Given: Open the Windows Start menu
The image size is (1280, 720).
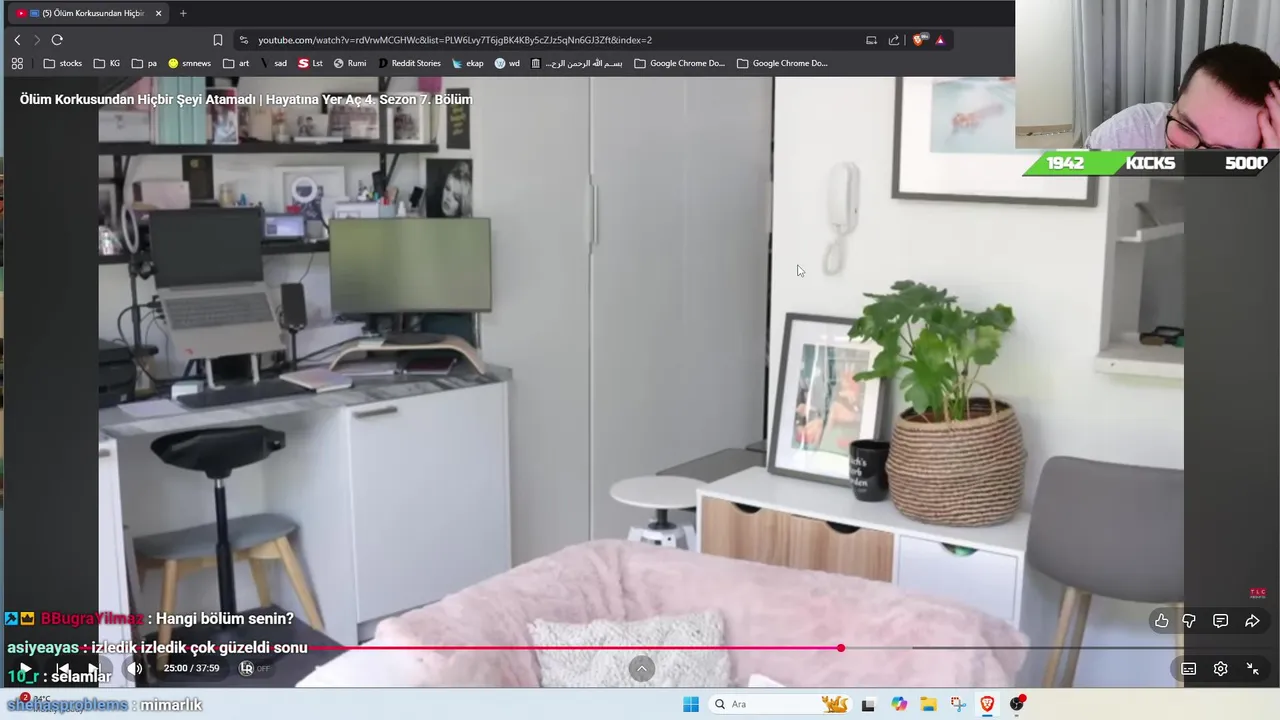Looking at the screenshot, I should (691, 704).
